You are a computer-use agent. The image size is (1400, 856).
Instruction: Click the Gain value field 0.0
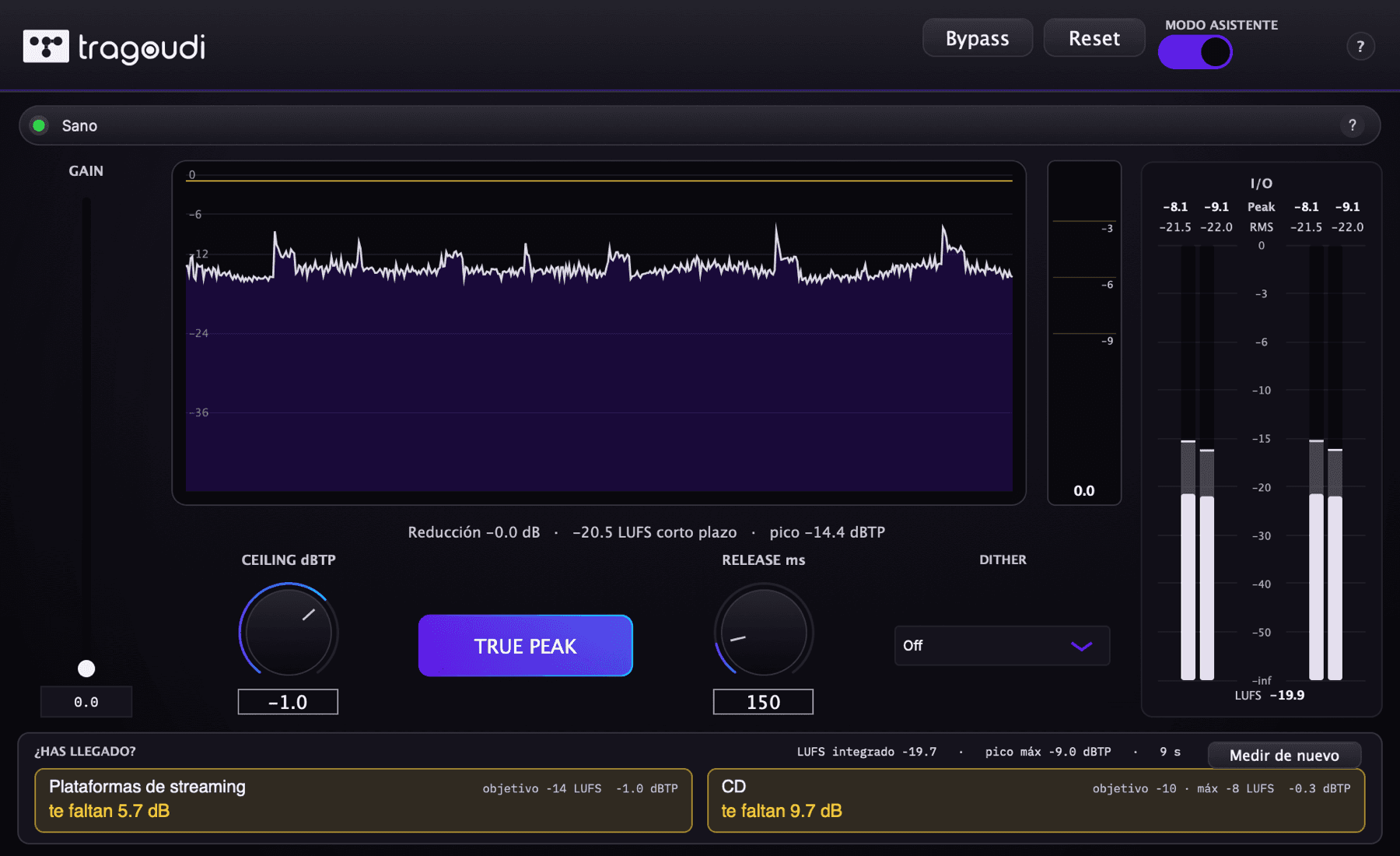click(x=86, y=702)
